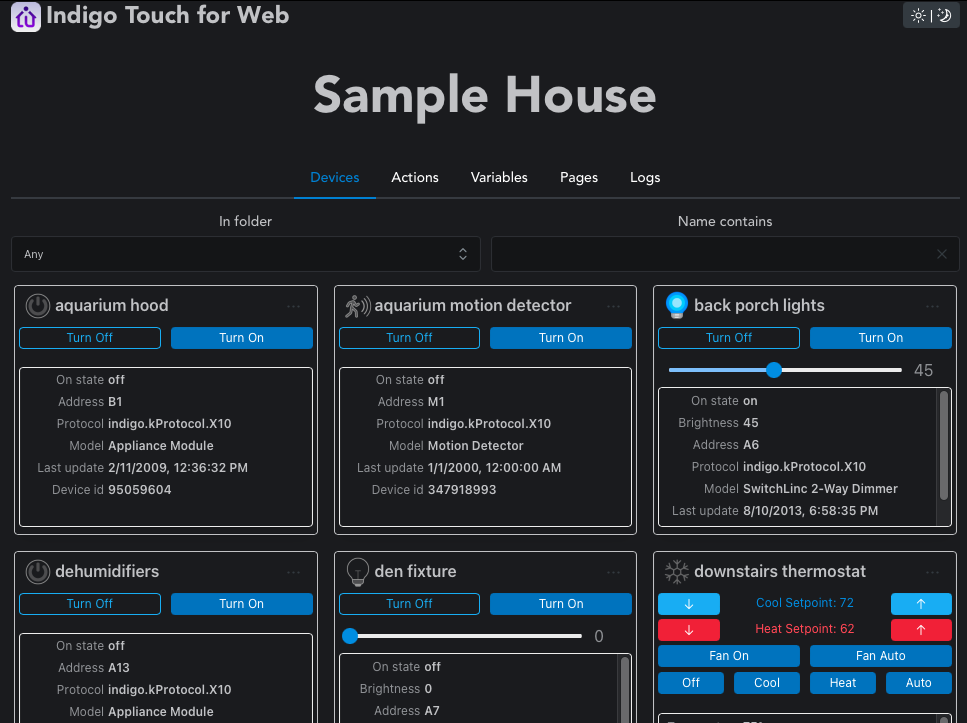Switch to the Actions tab
Image resolution: width=967 pixels, height=723 pixels.
coord(415,178)
